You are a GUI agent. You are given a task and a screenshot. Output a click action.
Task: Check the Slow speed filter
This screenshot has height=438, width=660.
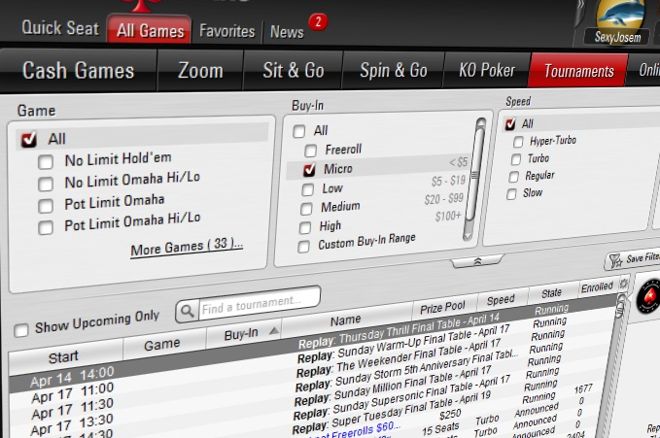point(511,194)
